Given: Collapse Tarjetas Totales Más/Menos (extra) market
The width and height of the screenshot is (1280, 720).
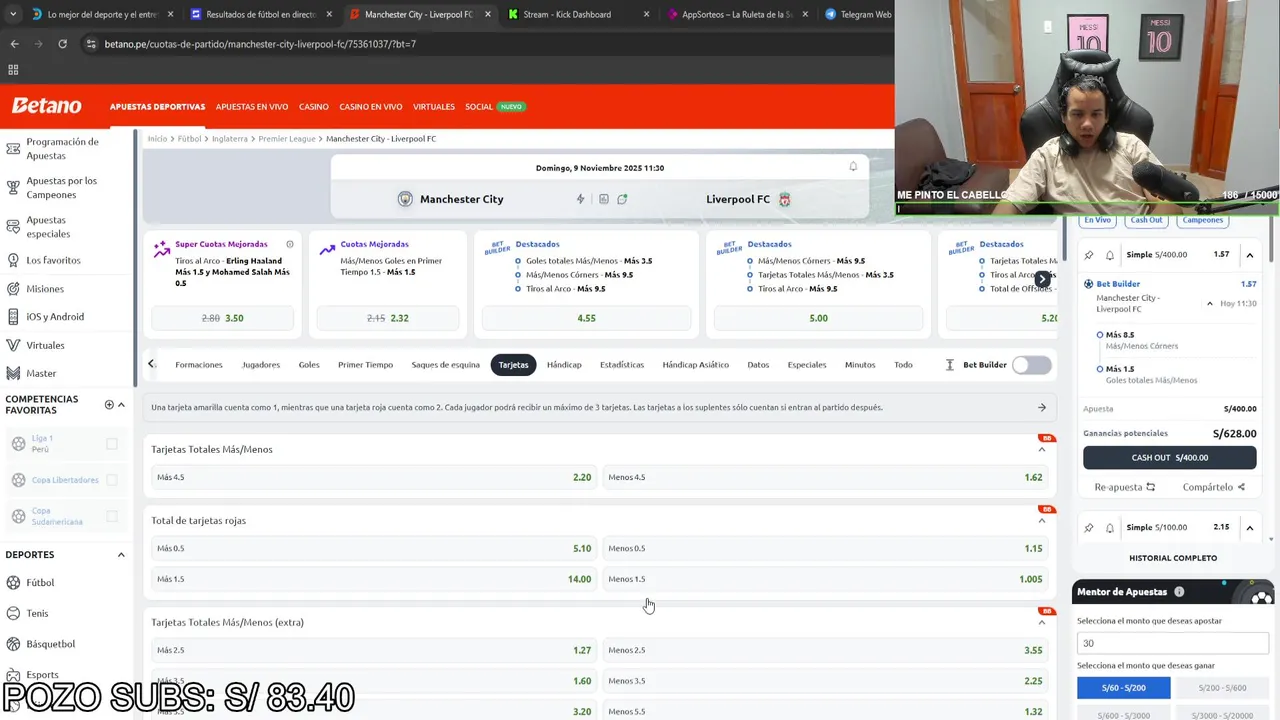Looking at the screenshot, I should point(1042,623).
